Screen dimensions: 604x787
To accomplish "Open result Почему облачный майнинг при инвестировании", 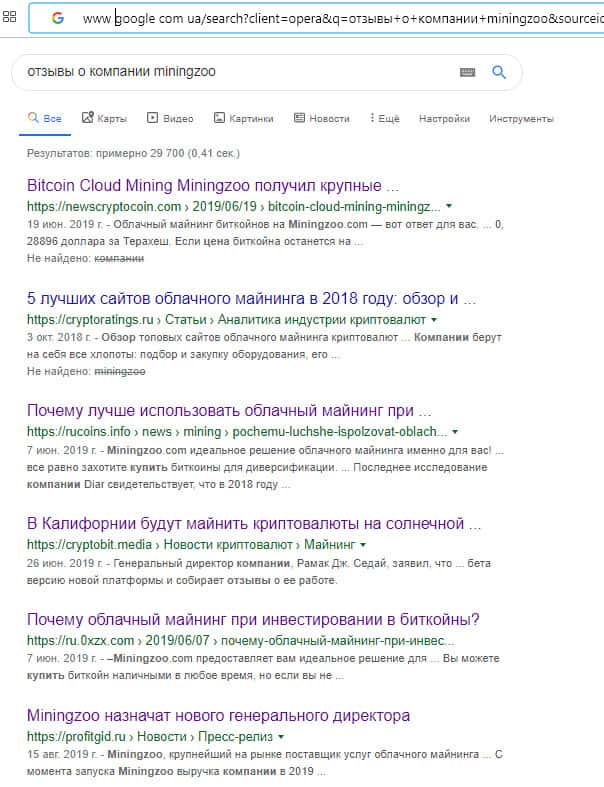I will coord(253,619).
